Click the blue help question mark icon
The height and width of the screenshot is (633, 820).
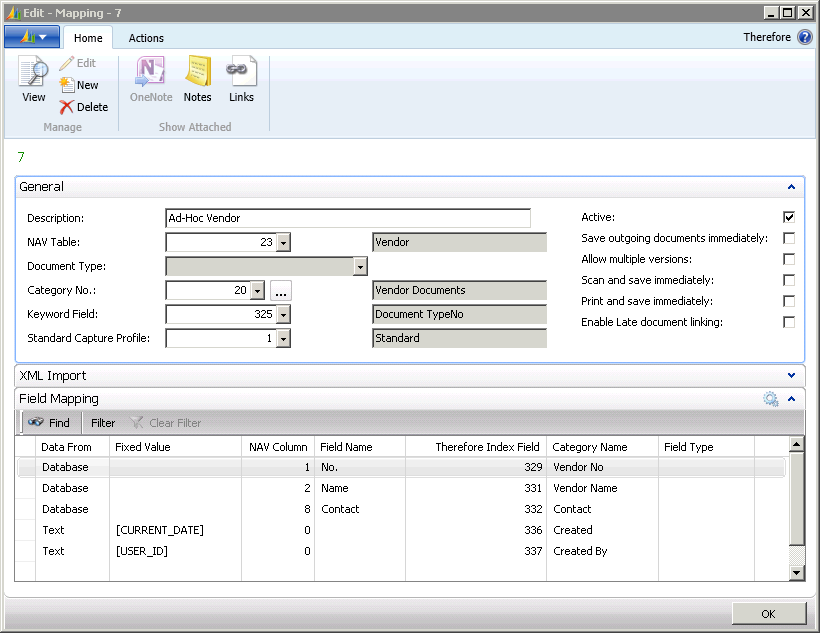[804, 37]
